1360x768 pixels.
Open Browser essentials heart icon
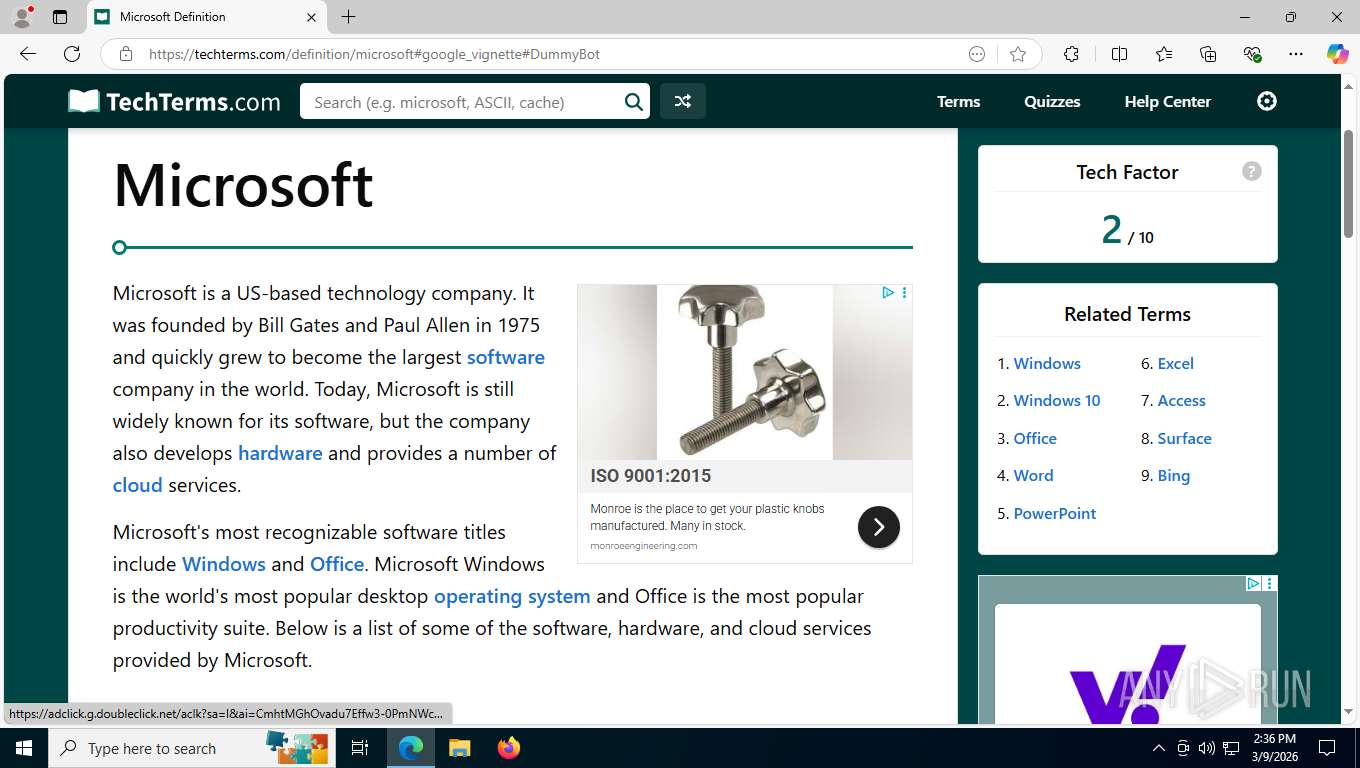pos(1252,54)
